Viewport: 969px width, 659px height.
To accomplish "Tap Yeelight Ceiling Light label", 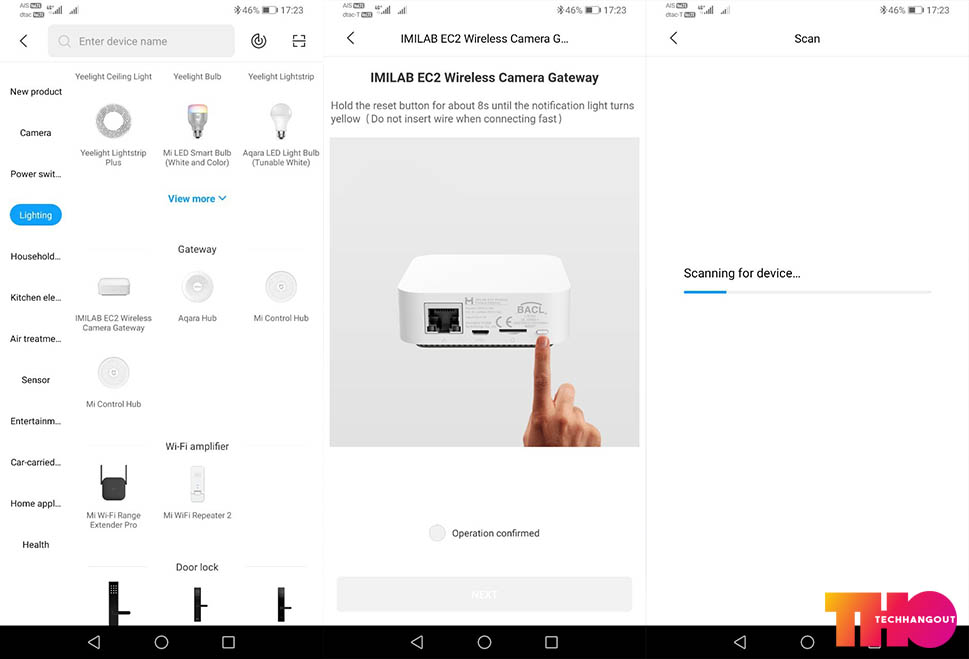I will point(113,77).
